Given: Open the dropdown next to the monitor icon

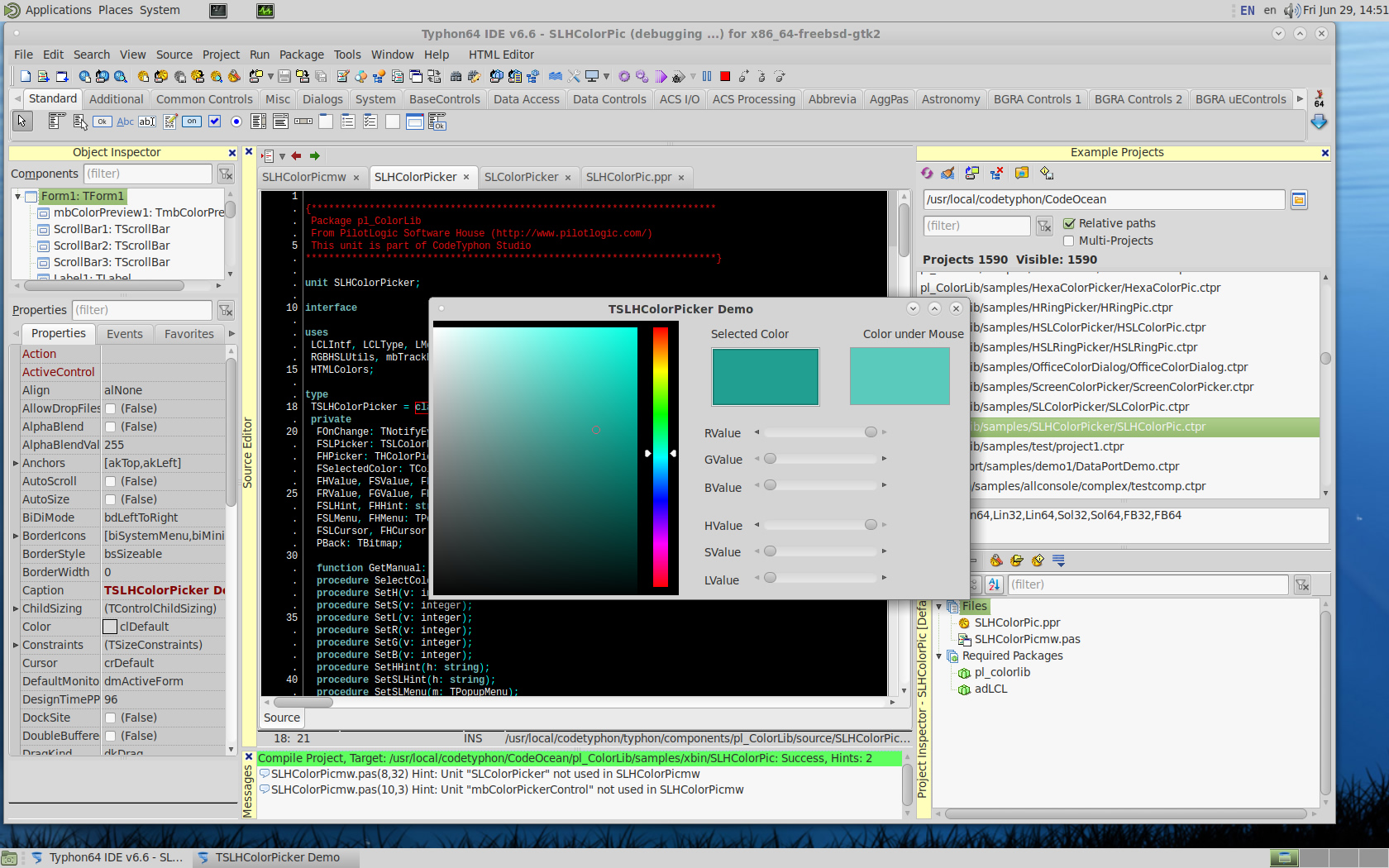Looking at the screenshot, I should pyautogui.click(x=606, y=76).
